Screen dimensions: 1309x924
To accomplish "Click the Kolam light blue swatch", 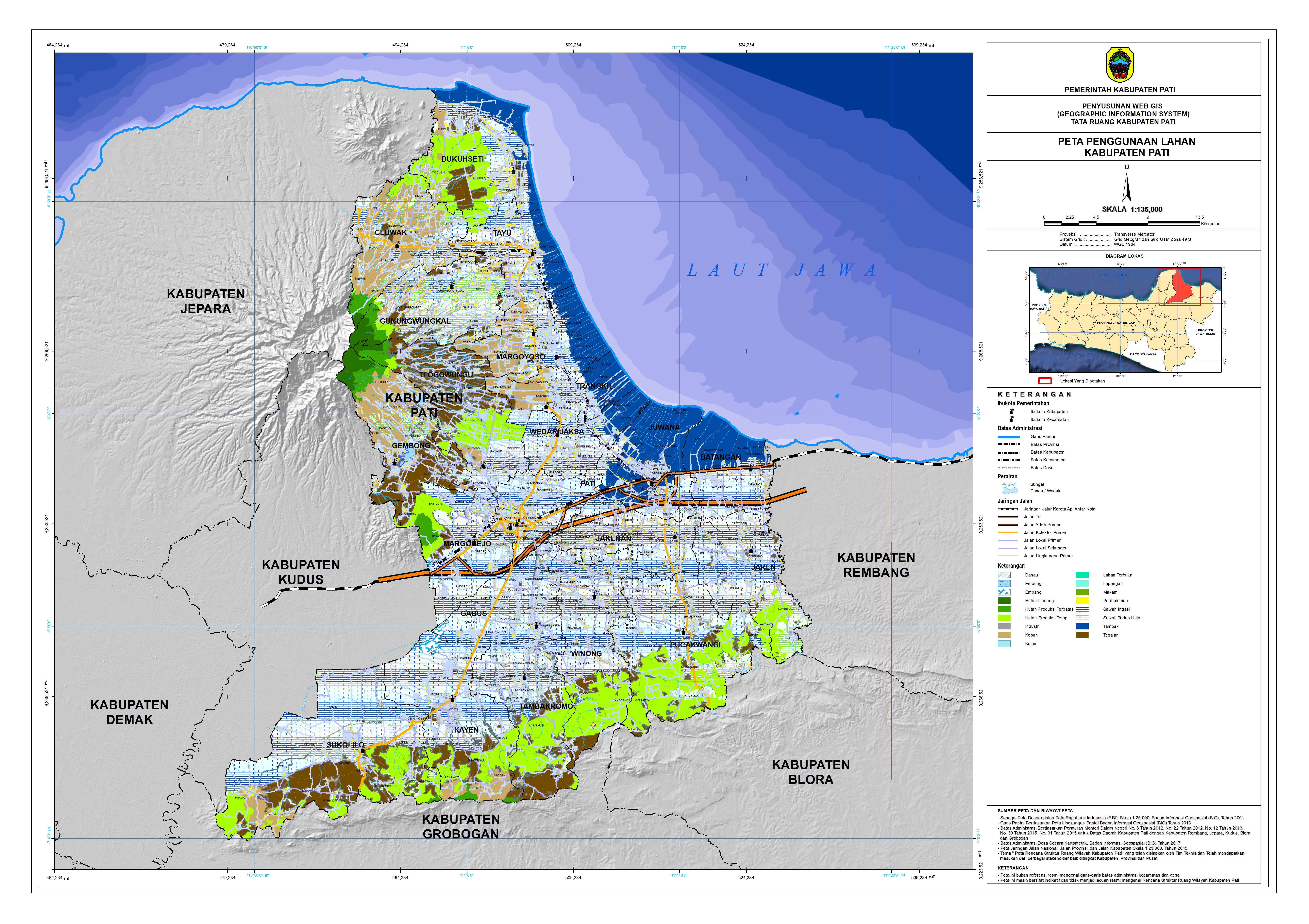I will [x=1004, y=643].
